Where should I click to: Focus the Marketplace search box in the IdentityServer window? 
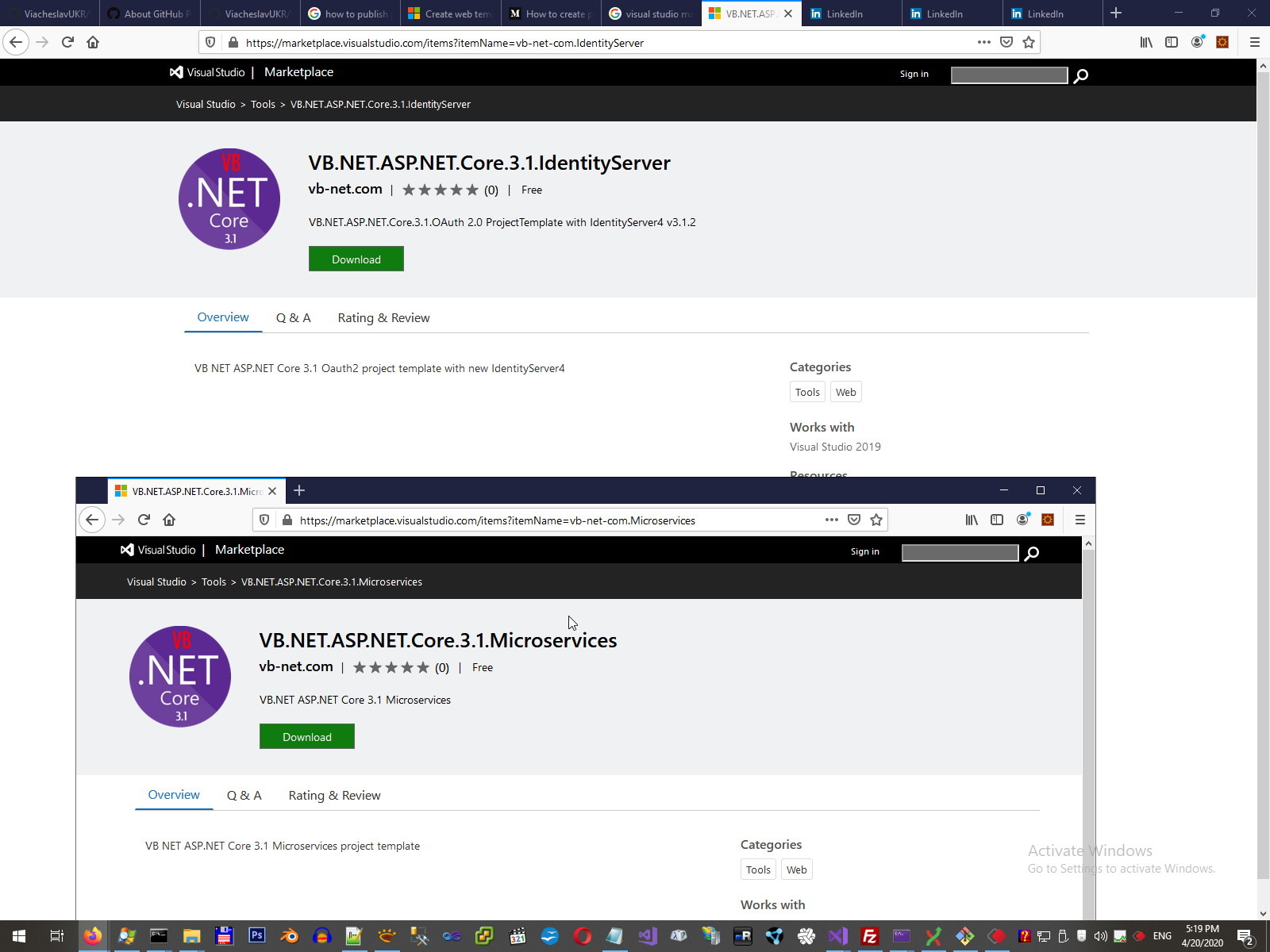[1009, 75]
